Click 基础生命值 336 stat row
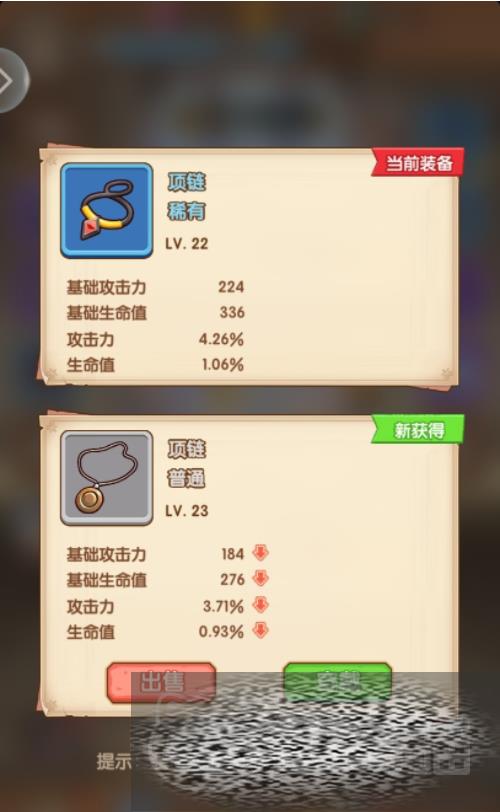The image size is (500, 812). click(x=155, y=312)
